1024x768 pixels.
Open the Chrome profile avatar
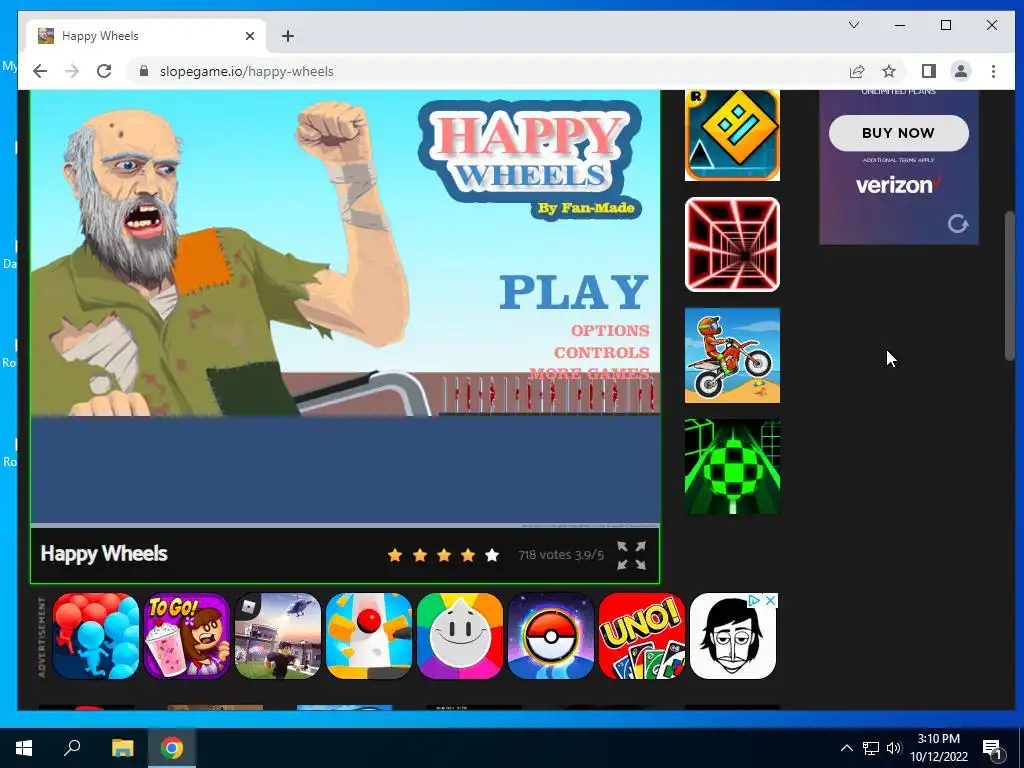click(x=961, y=71)
